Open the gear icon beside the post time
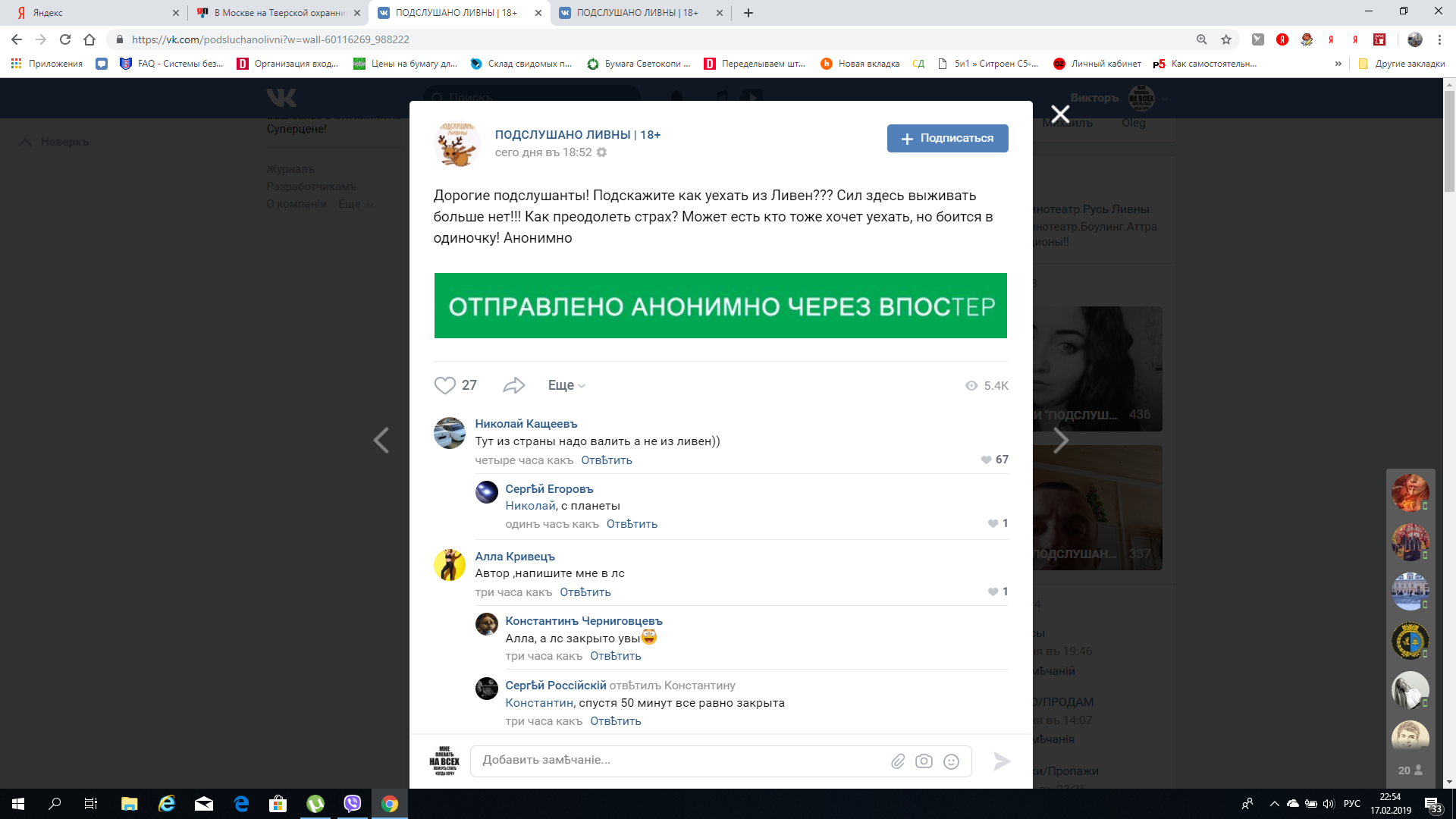 point(601,152)
